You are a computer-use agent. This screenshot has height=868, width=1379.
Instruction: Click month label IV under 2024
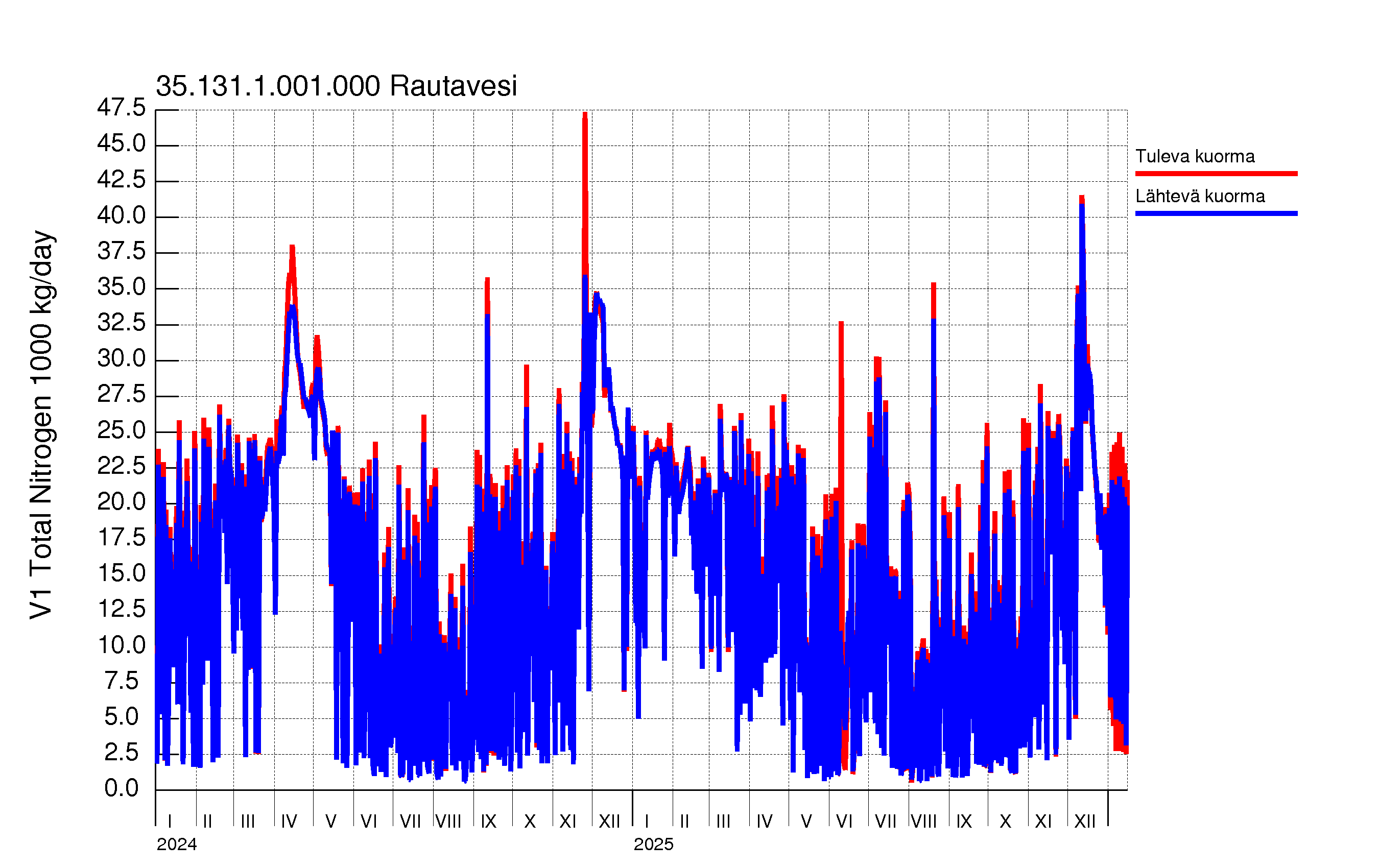coord(289,822)
